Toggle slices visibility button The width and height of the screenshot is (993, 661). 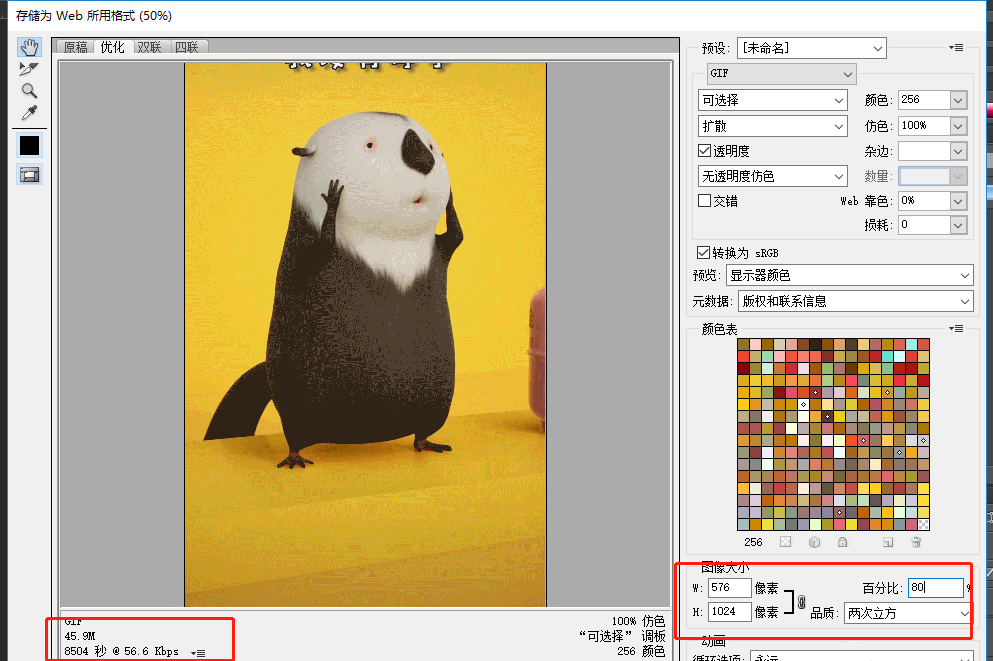29,175
